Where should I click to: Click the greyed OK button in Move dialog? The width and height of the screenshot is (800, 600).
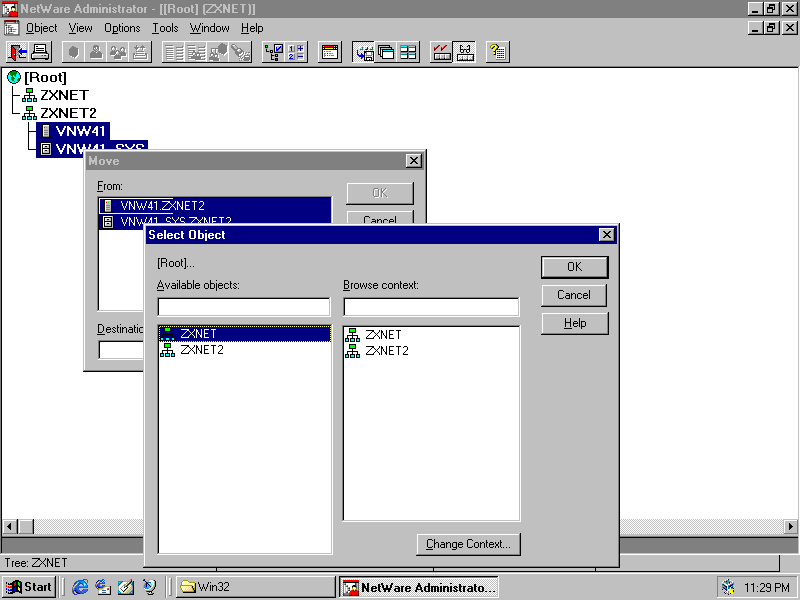(380, 193)
